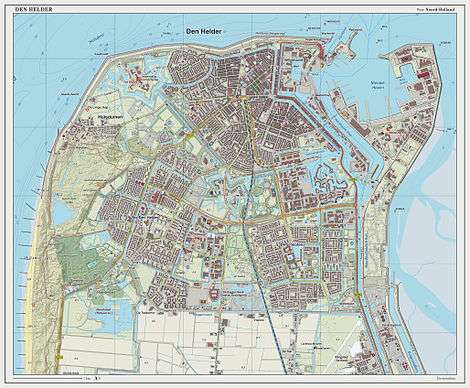The height and width of the screenshot is (388, 470).
Task: Click the scale bar at the bottom left
Action: tap(47, 378)
